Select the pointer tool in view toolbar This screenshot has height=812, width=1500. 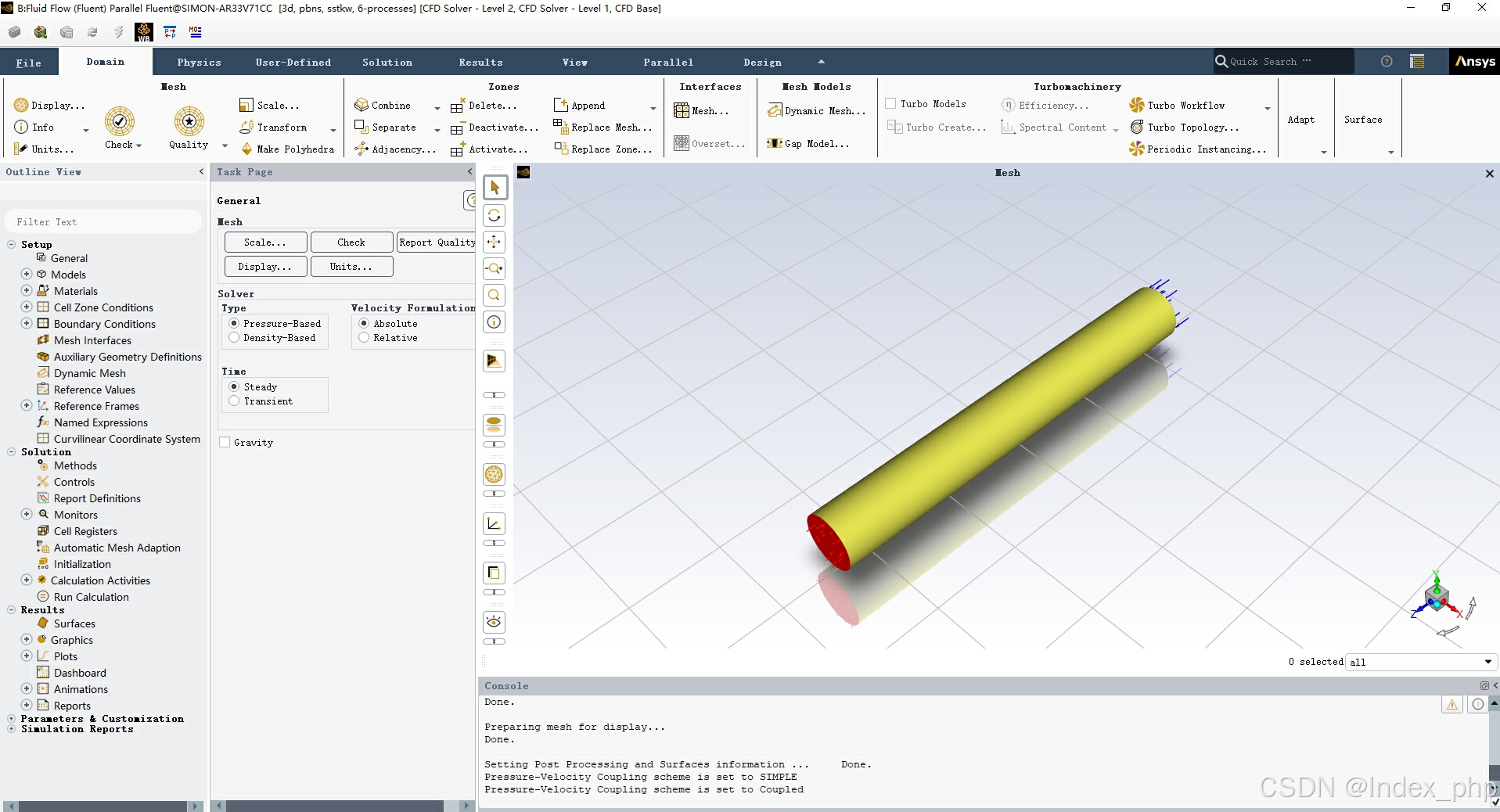tap(495, 188)
